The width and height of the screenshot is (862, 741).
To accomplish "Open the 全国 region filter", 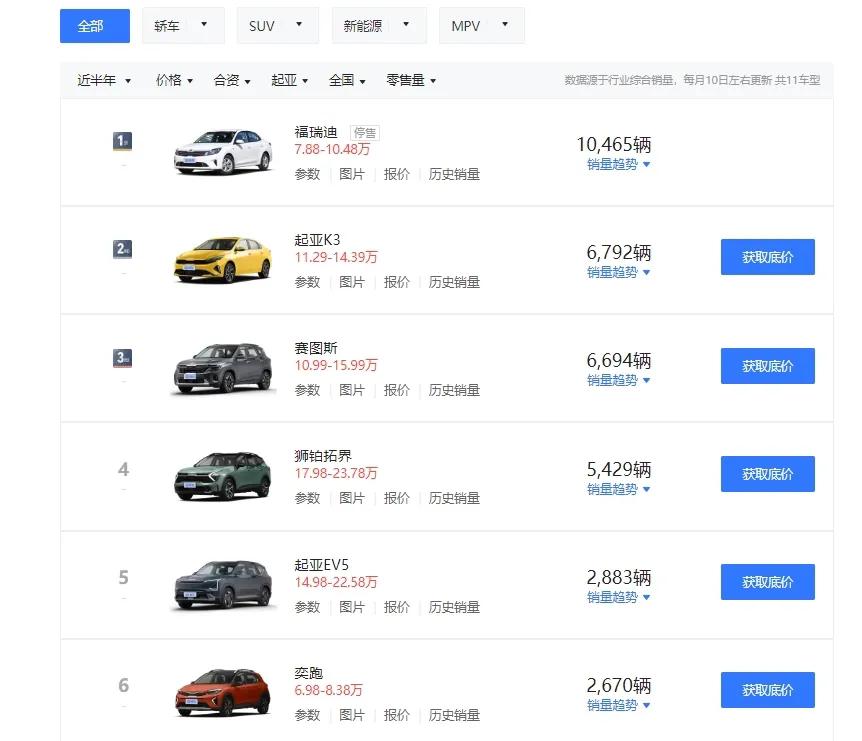I will click(347, 80).
